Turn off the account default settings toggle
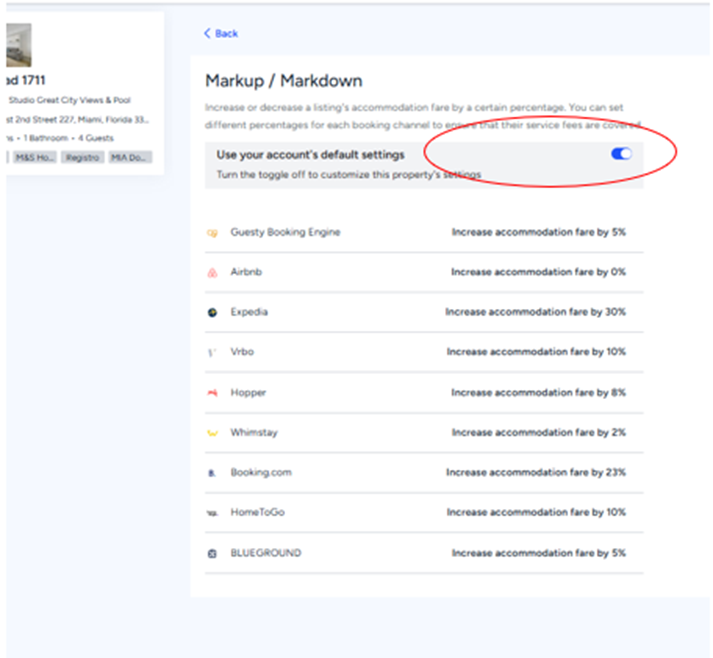This screenshot has height=658, width=713. [x=621, y=154]
